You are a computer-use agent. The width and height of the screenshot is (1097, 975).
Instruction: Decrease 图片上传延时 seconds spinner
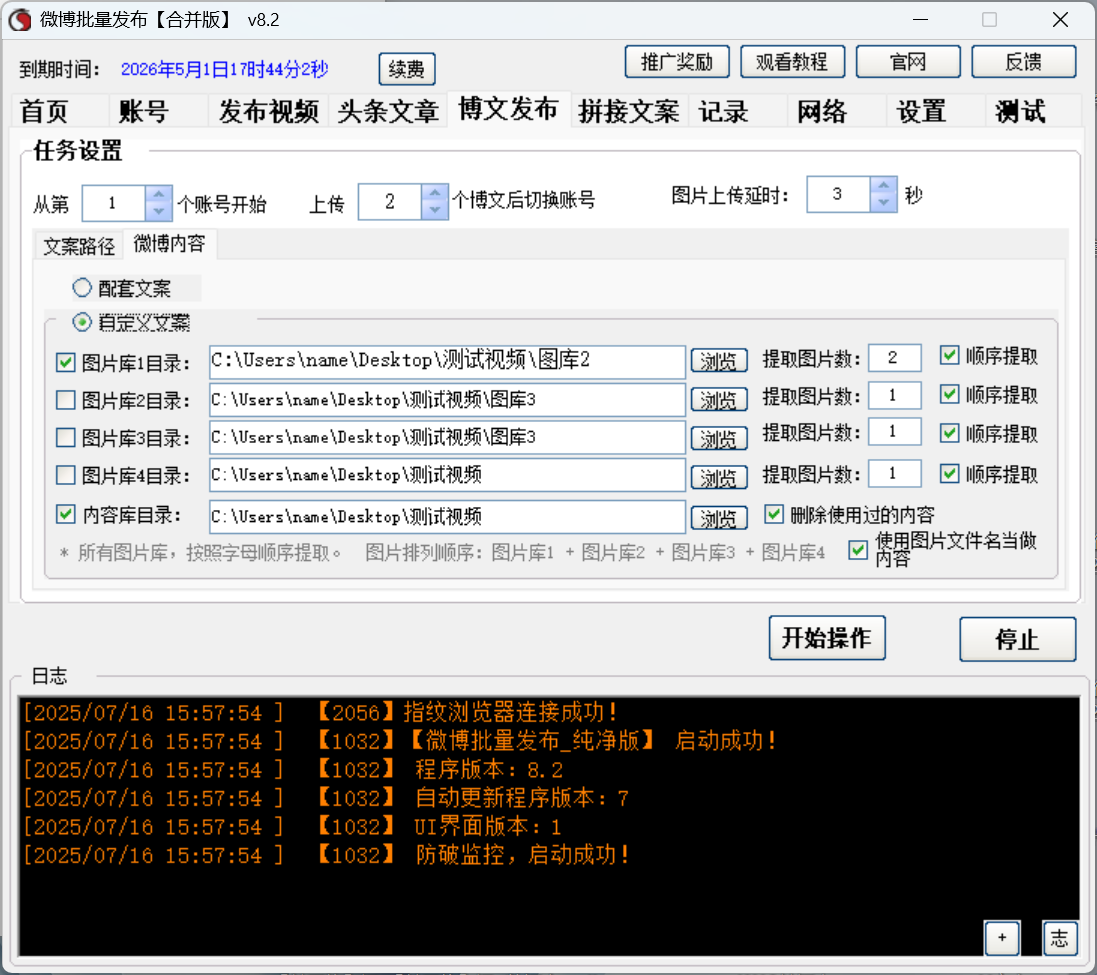coord(884,202)
